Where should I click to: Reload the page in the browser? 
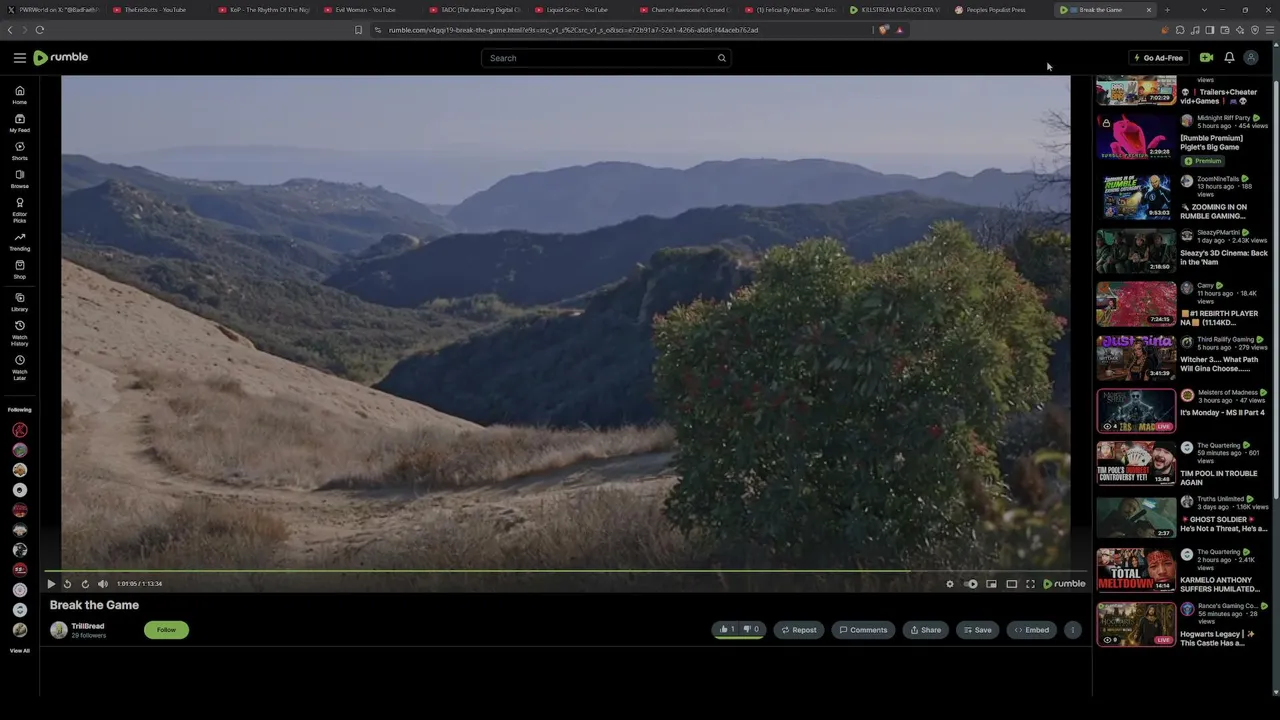[40, 30]
